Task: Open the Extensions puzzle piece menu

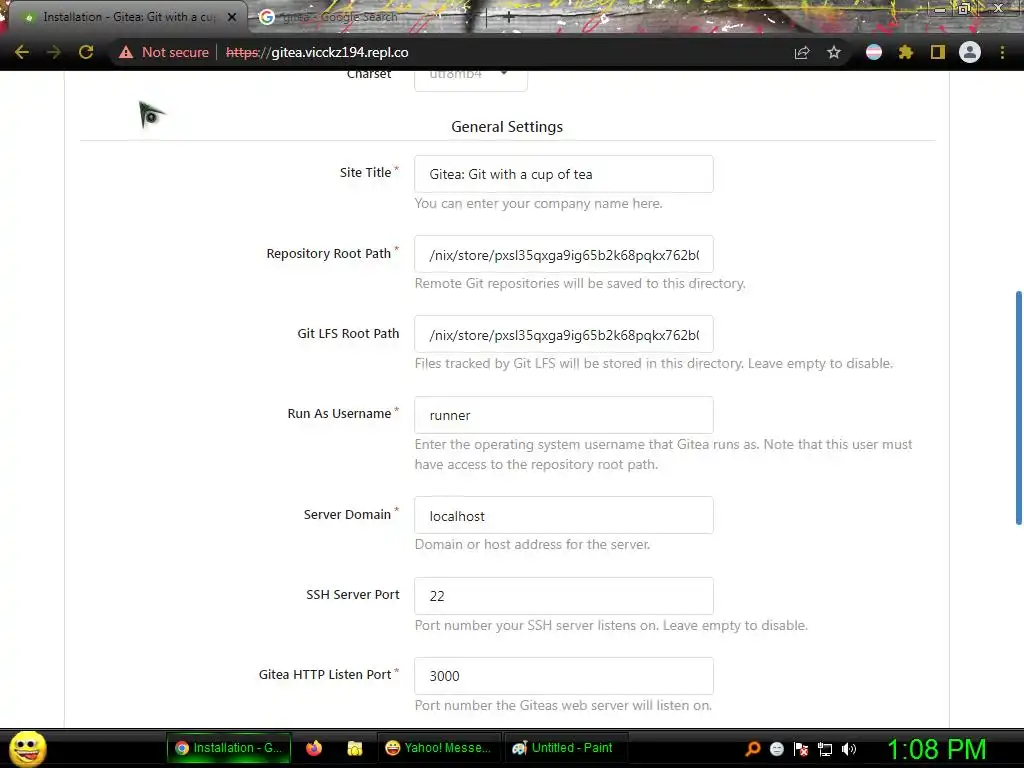Action: (906, 52)
